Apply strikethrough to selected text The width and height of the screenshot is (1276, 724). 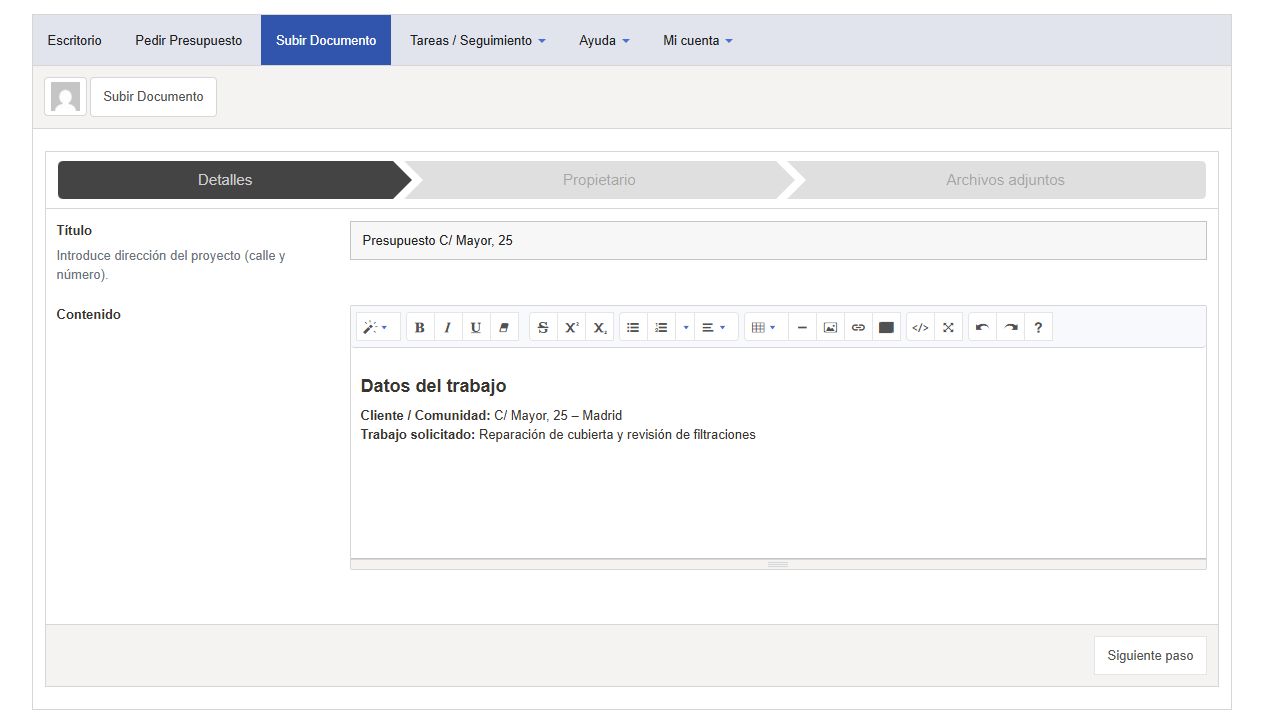[542, 326]
